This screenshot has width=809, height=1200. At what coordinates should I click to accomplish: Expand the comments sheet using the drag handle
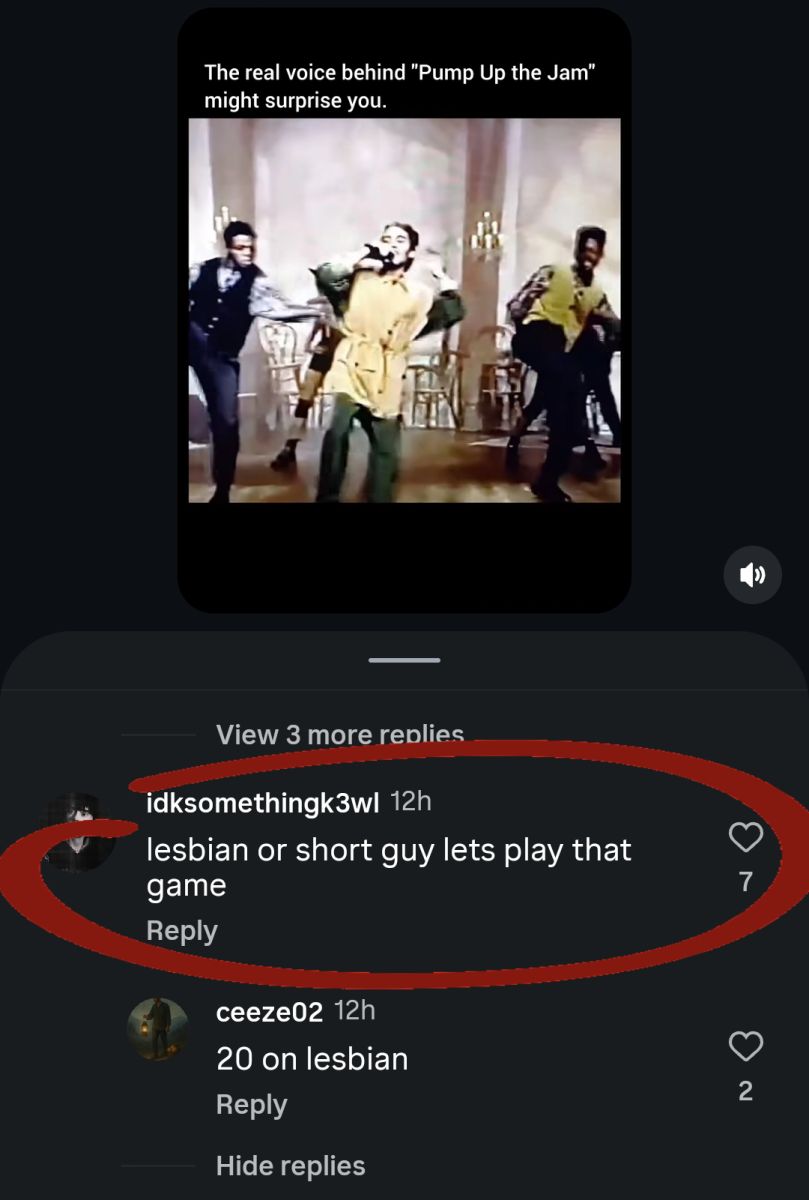click(404, 659)
